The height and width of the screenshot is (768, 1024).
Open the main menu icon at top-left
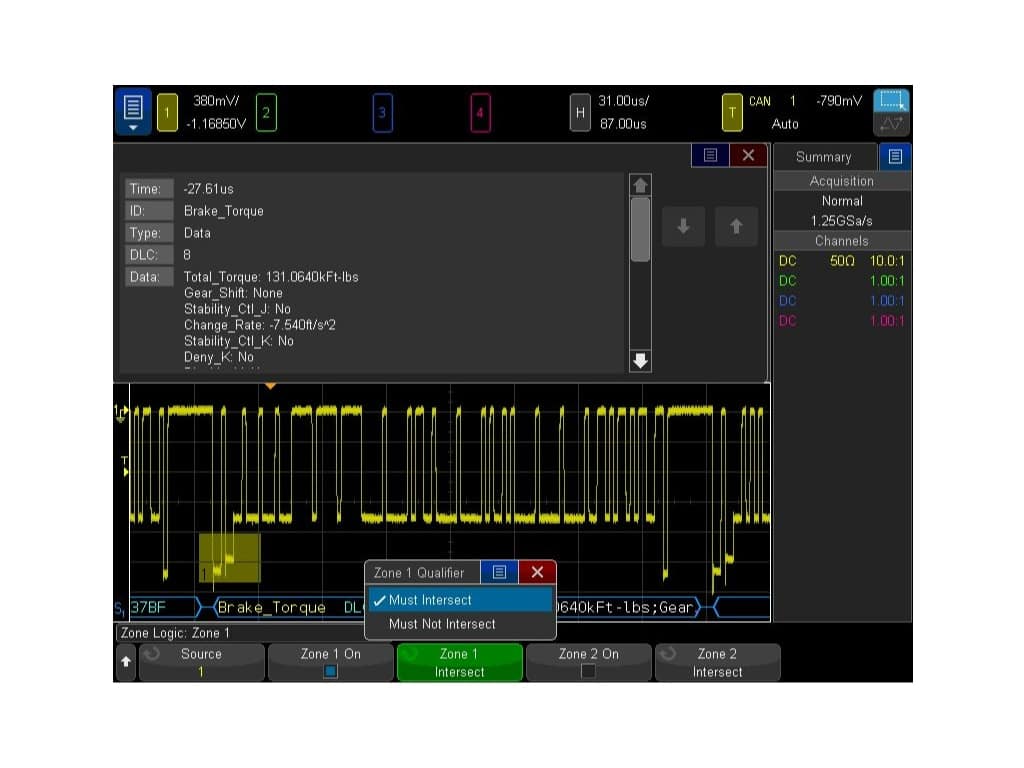tap(133, 112)
